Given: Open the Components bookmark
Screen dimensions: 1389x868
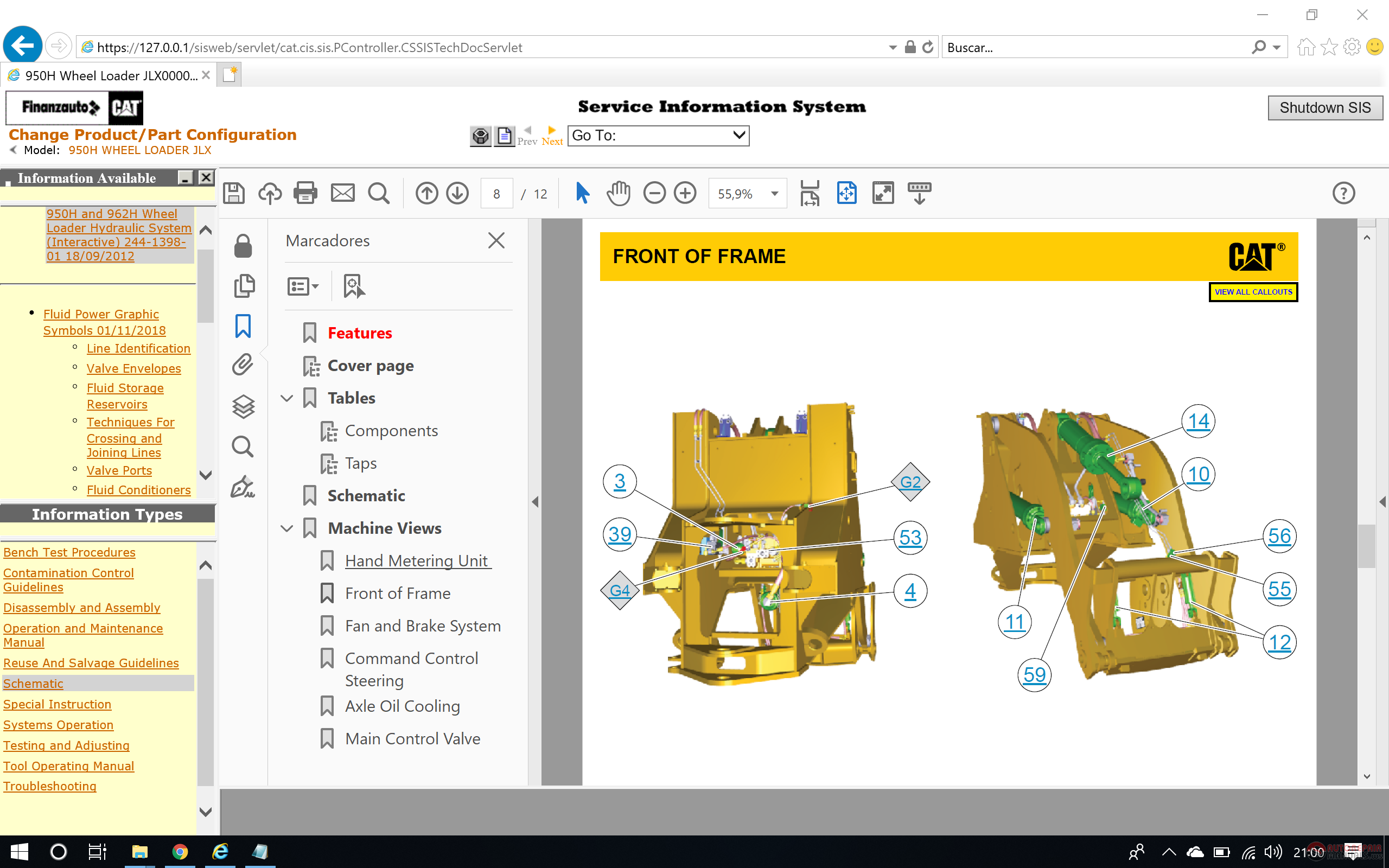Looking at the screenshot, I should [x=391, y=431].
